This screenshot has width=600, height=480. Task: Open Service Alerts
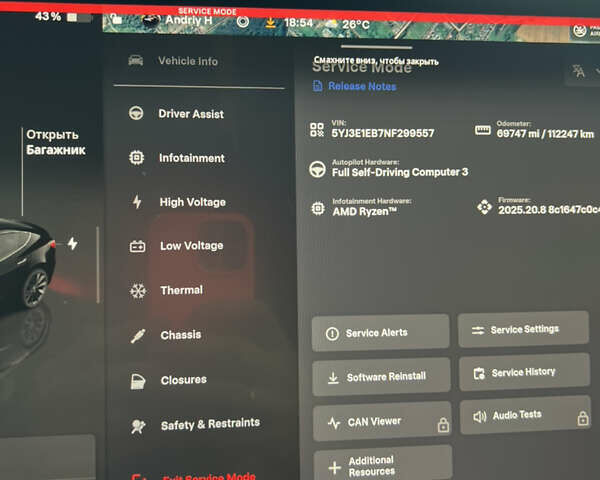click(x=380, y=333)
